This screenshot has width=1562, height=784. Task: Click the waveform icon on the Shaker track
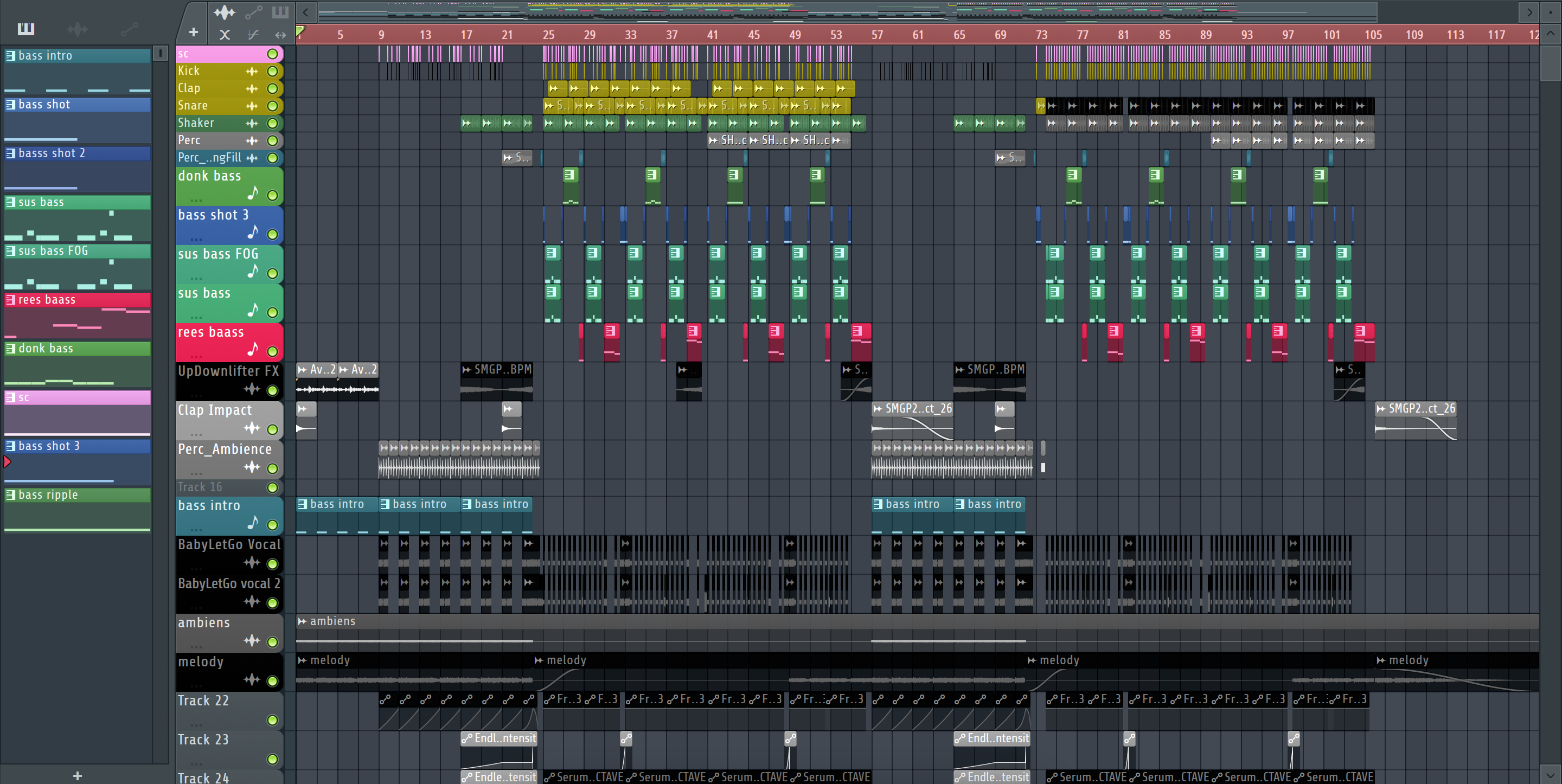click(x=252, y=124)
